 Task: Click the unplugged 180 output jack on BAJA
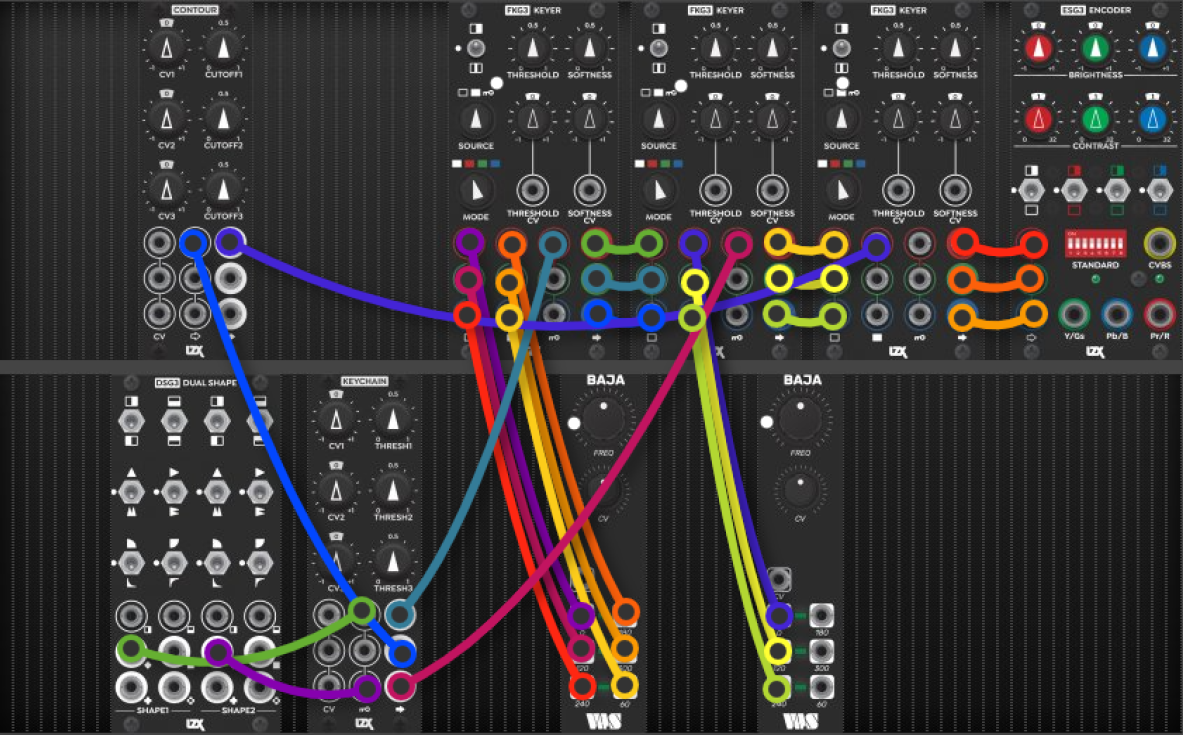pyautogui.click(x=822, y=615)
